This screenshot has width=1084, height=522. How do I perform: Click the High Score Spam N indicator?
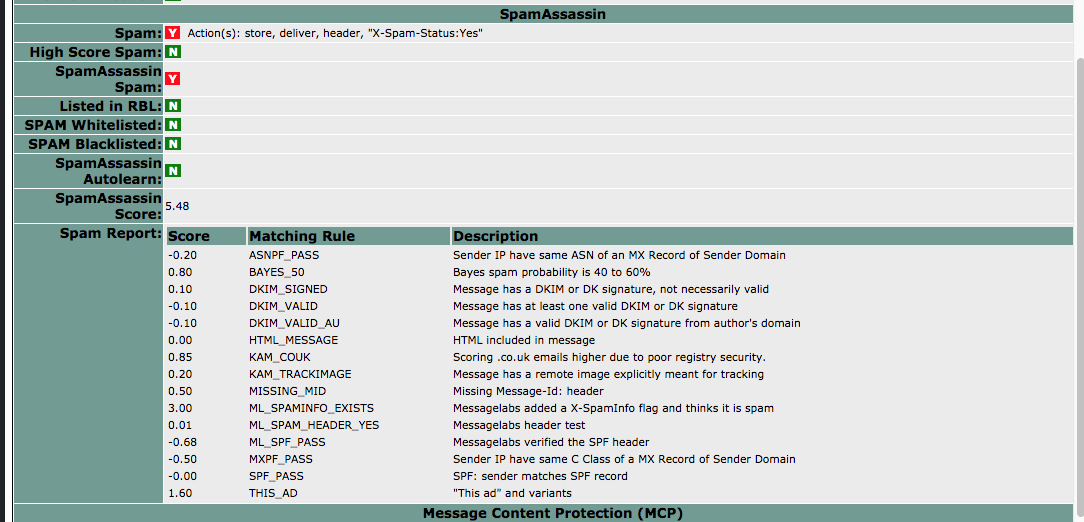(172, 52)
